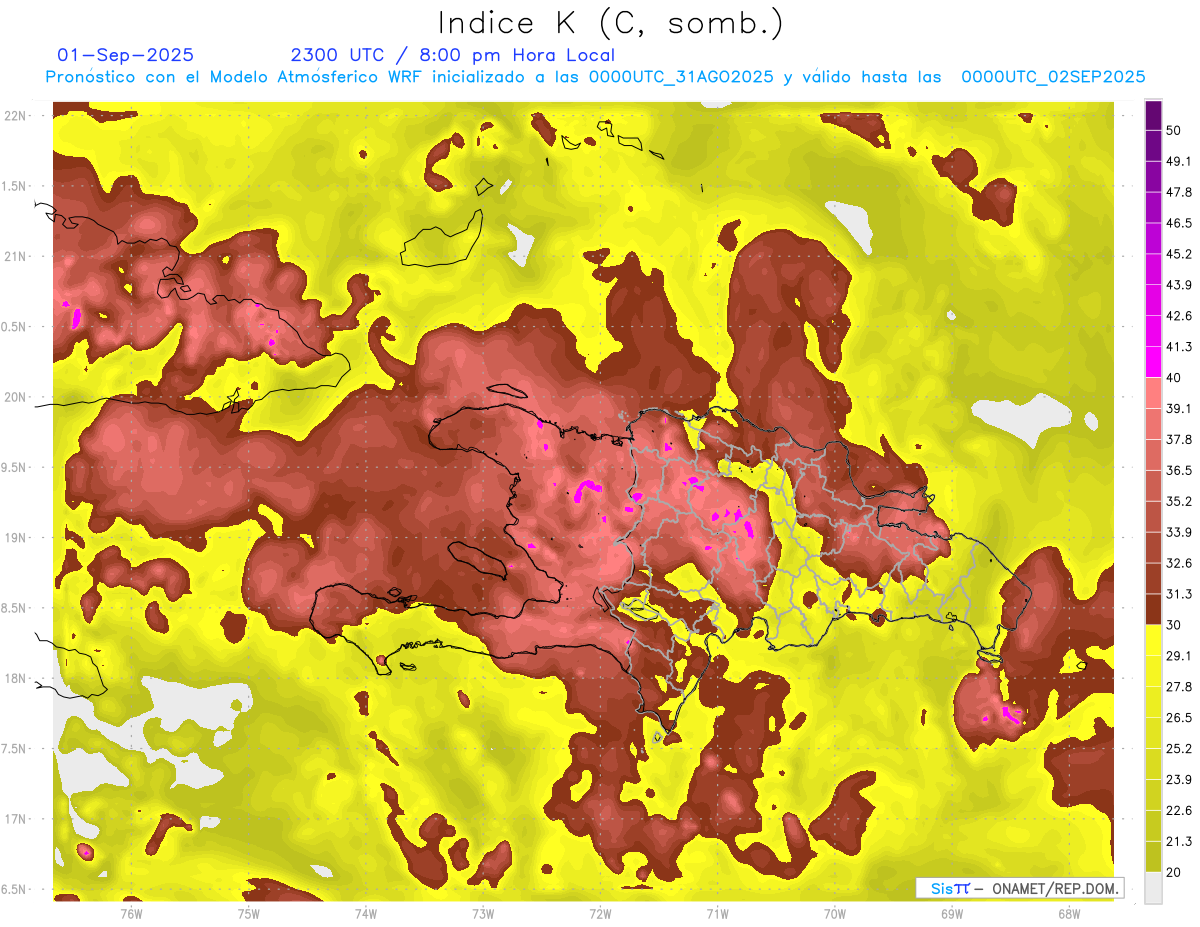Click the '25.2' colorbar label

[x=1179, y=748]
